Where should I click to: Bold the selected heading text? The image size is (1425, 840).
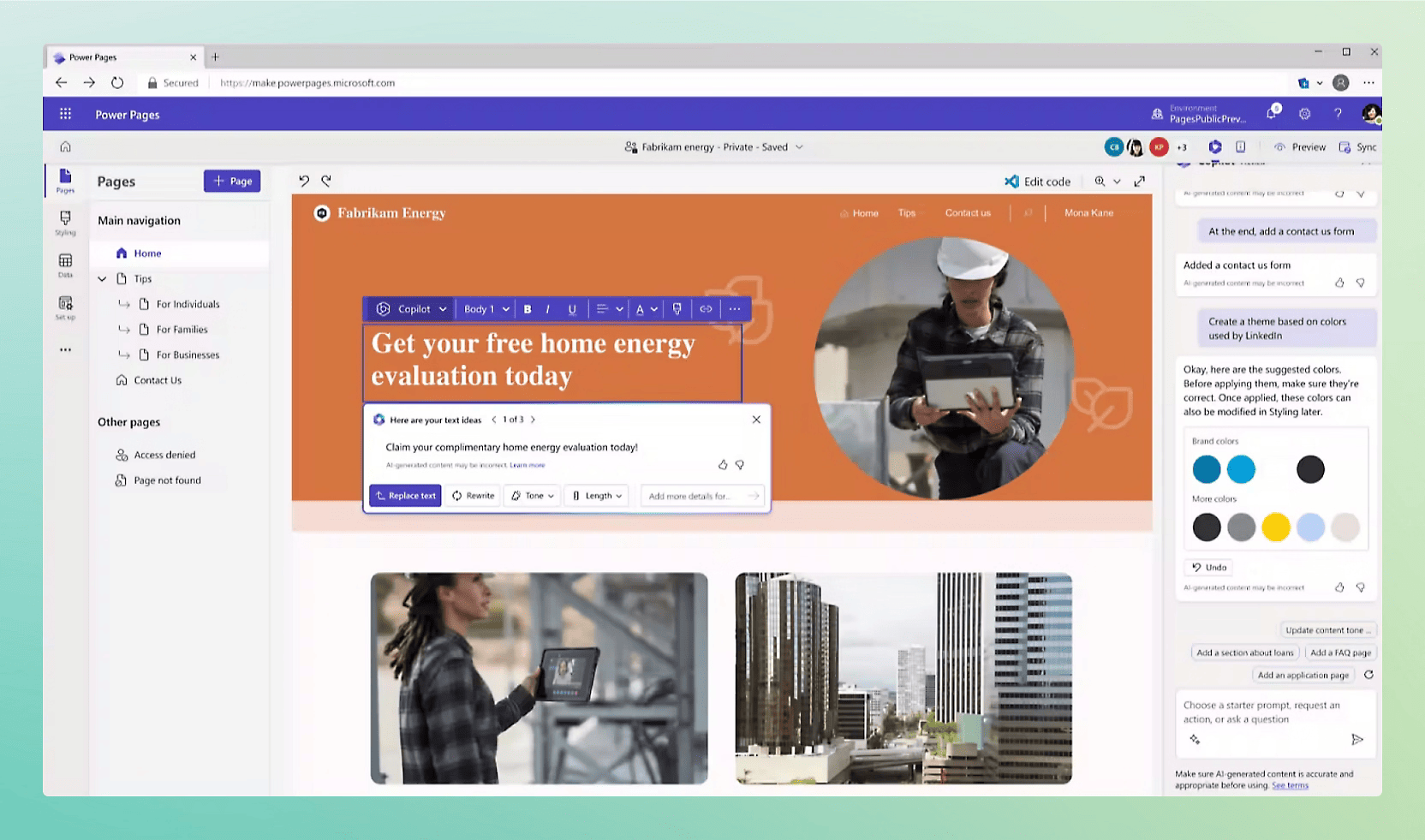528,309
